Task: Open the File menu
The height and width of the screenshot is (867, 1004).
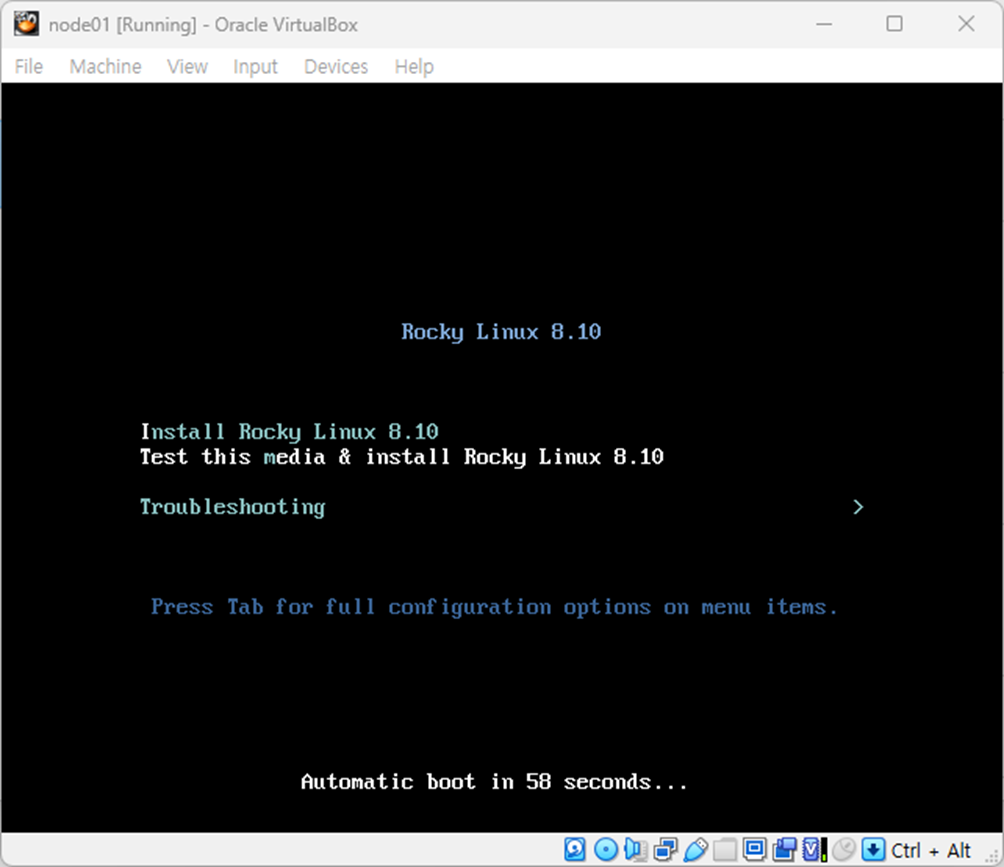Action: [x=29, y=66]
